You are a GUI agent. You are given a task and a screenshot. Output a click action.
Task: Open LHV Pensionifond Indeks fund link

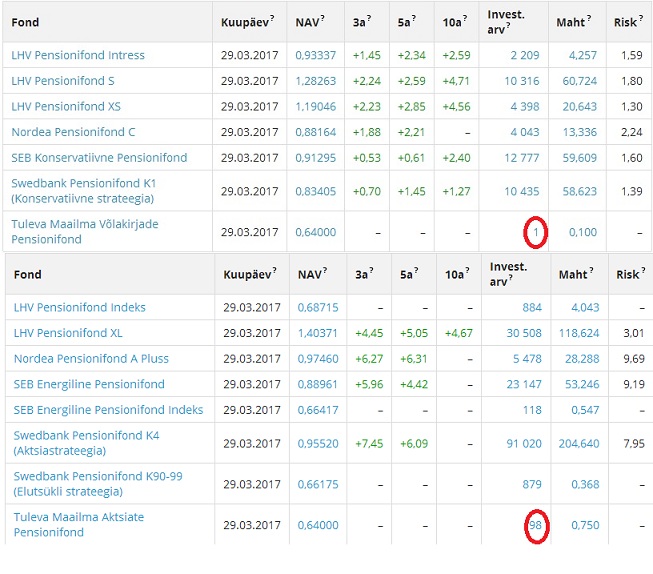click(x=80, y=307)
